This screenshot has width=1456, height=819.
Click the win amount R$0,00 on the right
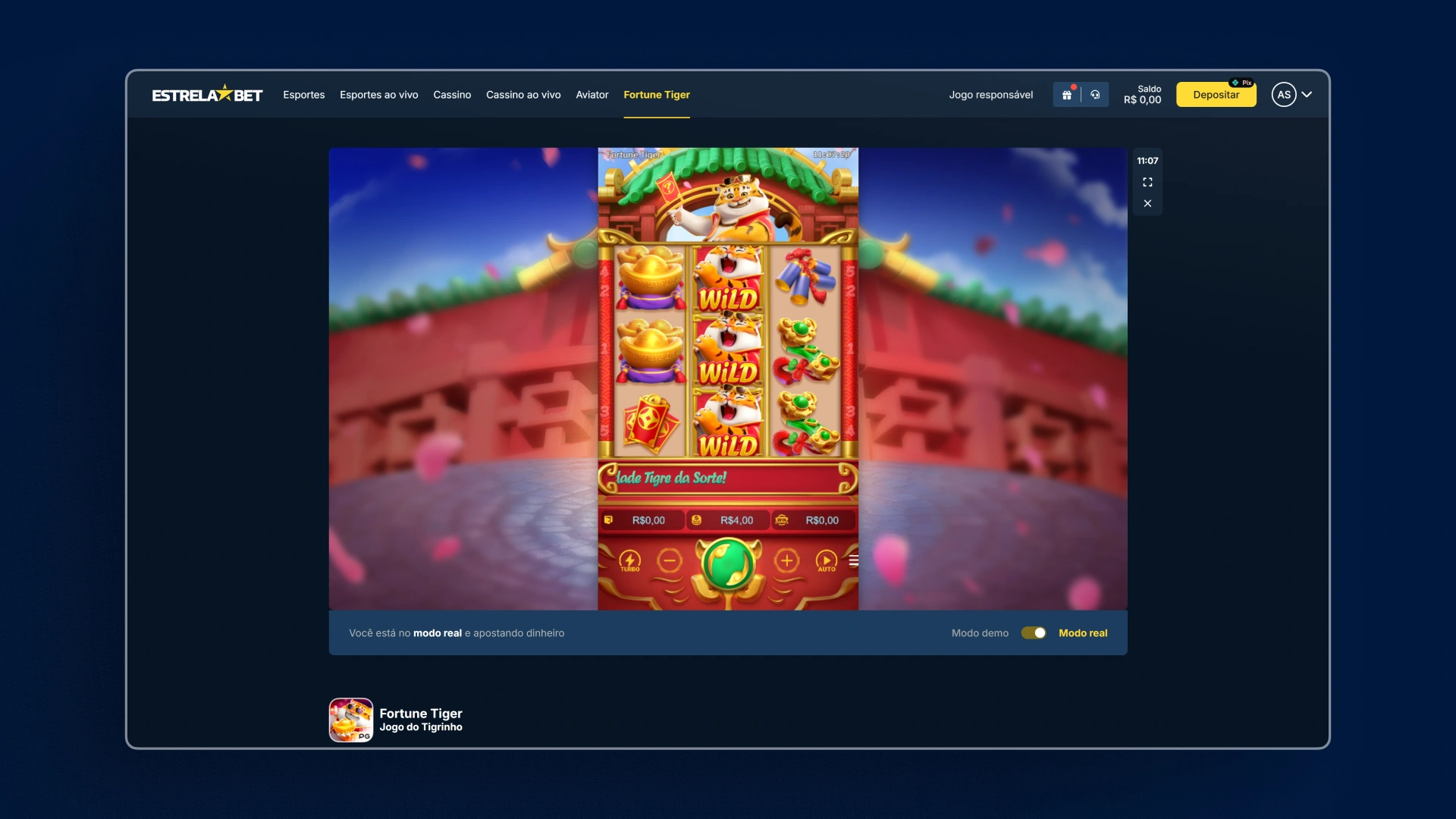tap(822, 520)
